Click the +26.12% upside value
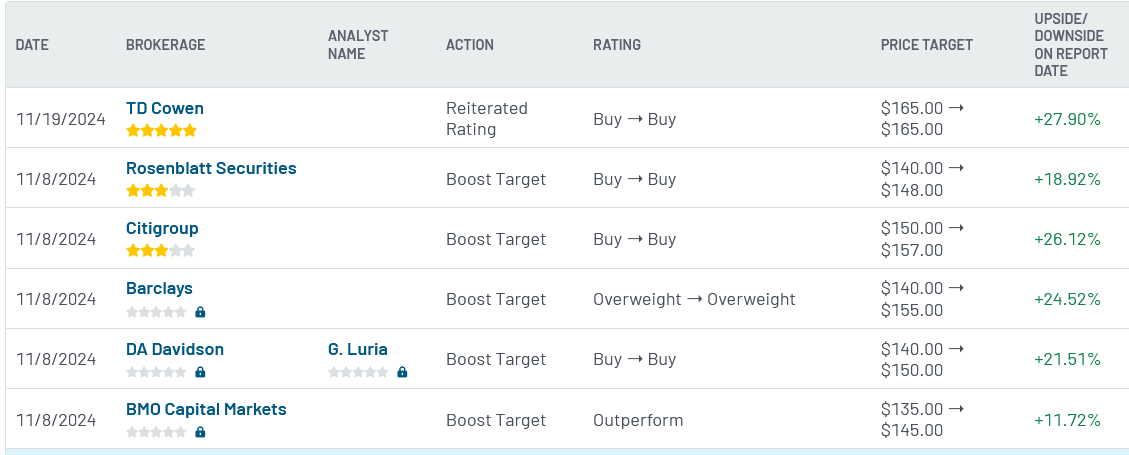This screenshot has width=1129, height=455. tap(1067, 239)
